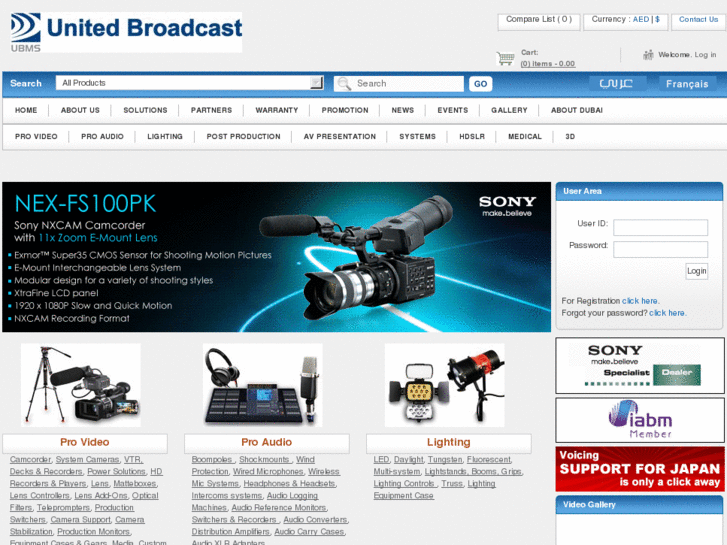The image size is (727, 545).
Task: Focus the Password field
Action: 660,250
